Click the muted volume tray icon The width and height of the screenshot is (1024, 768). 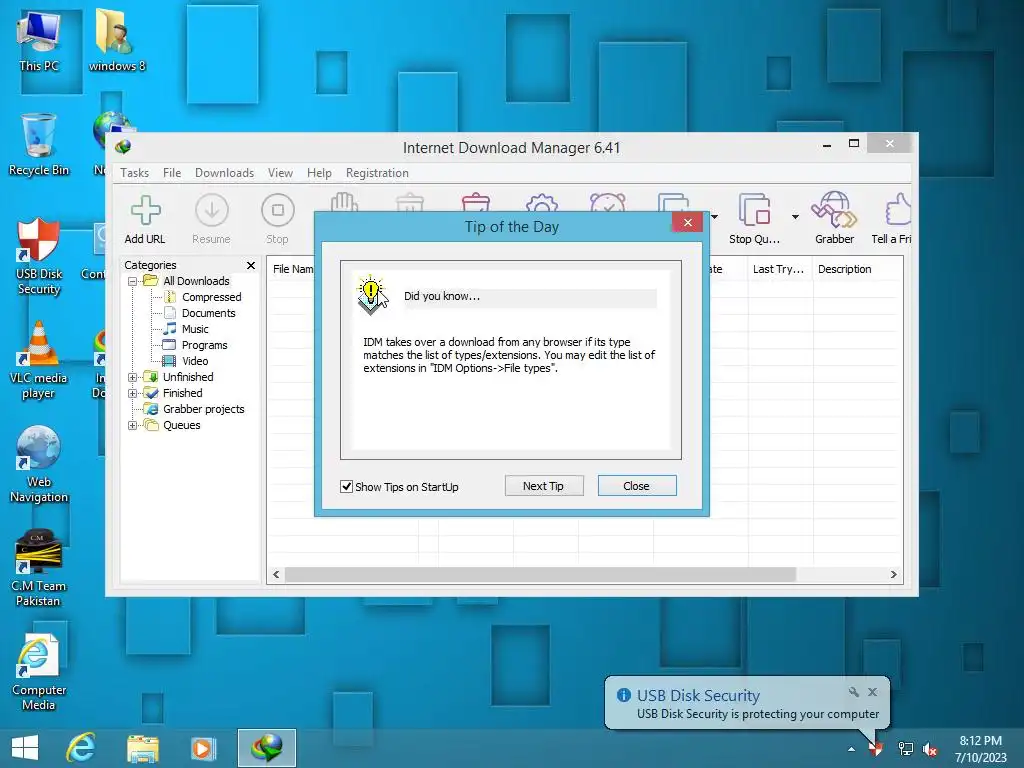[x=930, y=750]
